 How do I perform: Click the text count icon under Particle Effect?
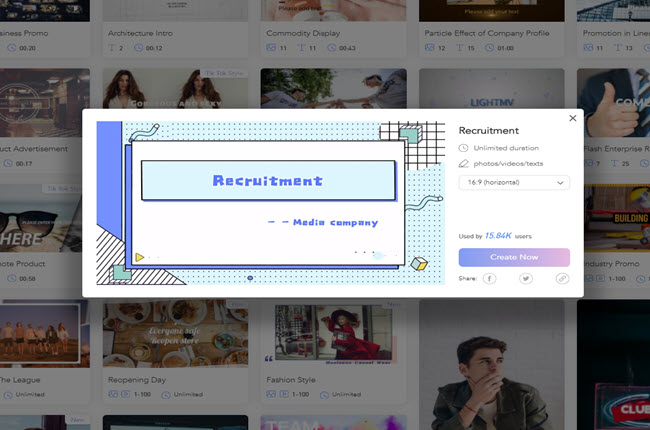click(459, 48)
